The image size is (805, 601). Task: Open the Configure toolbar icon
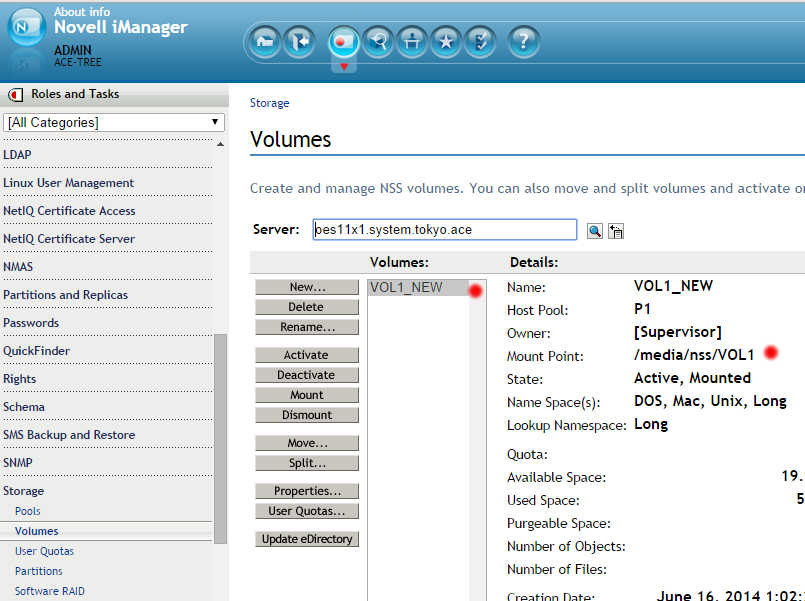tap(412, 41)
